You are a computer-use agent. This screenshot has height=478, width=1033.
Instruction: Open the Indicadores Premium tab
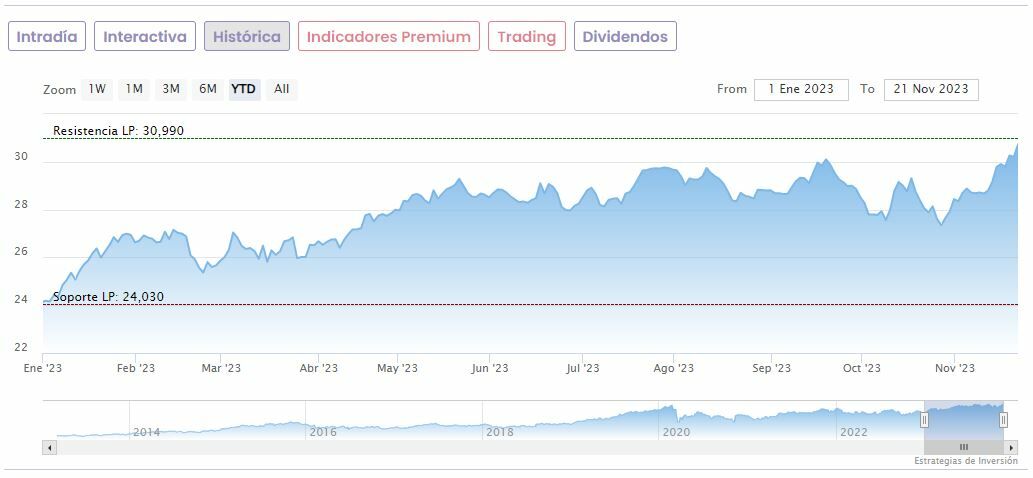coord(388,37)
